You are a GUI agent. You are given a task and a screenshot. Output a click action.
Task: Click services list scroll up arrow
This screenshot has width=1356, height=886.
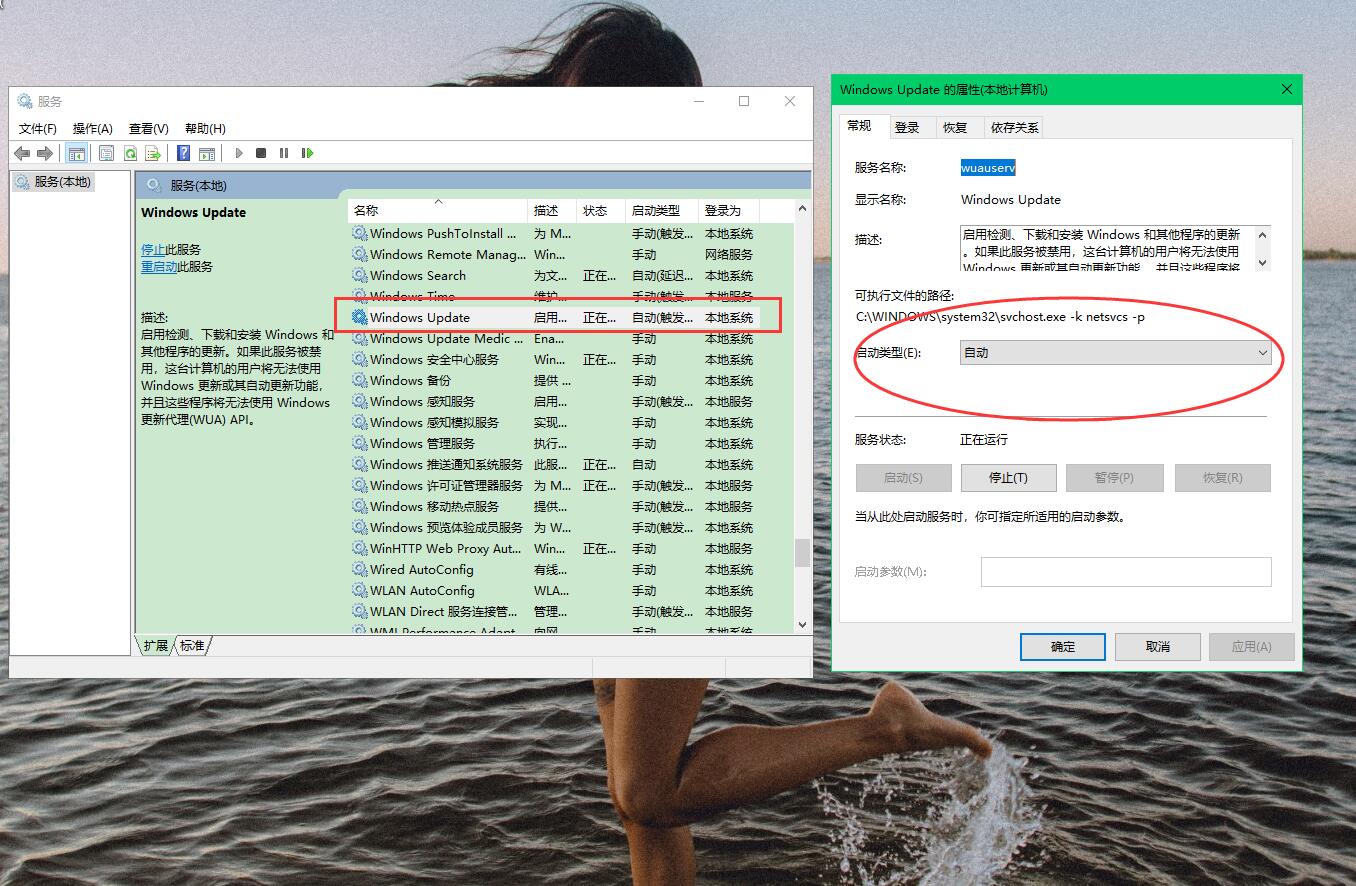[x=802, y=209]
